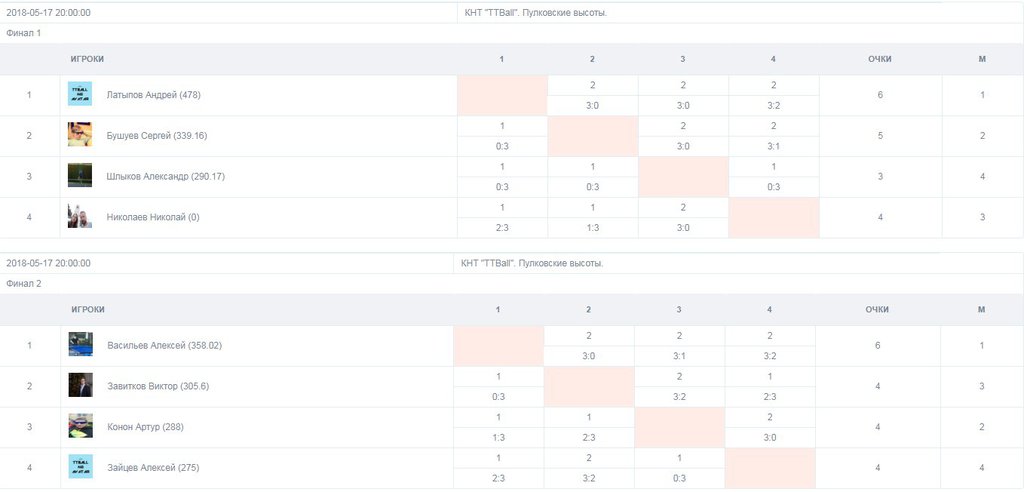The width and height of the screenshot is (1024, 492).
Task: Open player Бушуев Сергей (339.16) profile
Action: point(157,135)
